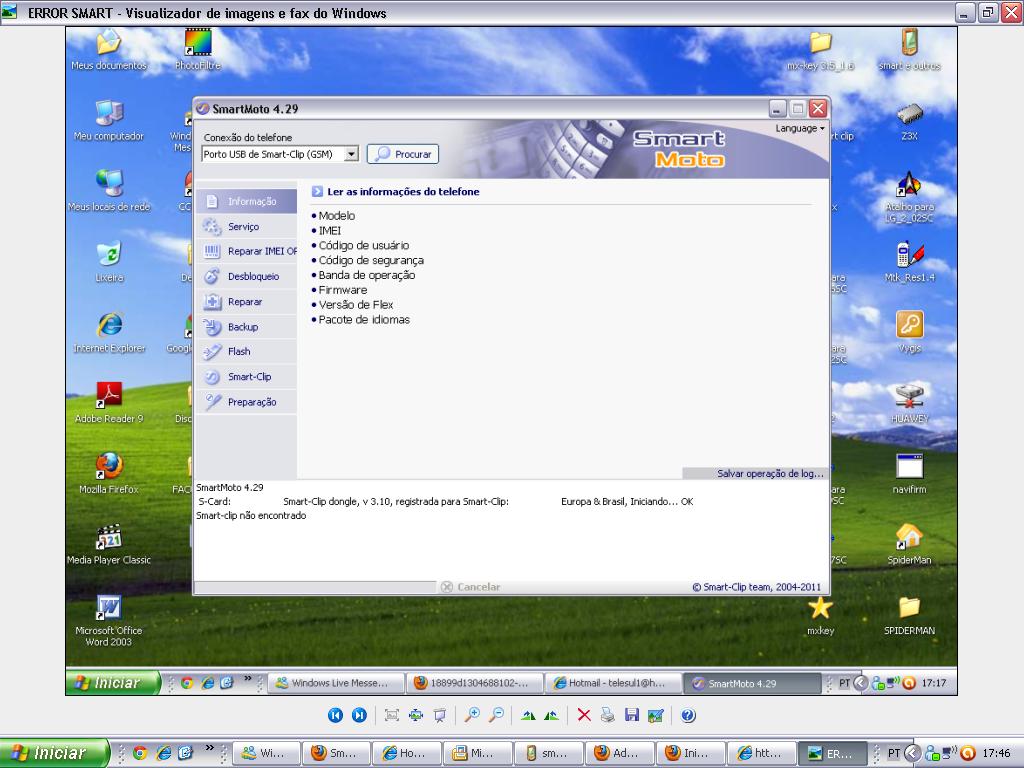This screenshot has width=1024, height=768.
Task: Select the Smart-Clip section in the sidebar
Action: [247, 377]
